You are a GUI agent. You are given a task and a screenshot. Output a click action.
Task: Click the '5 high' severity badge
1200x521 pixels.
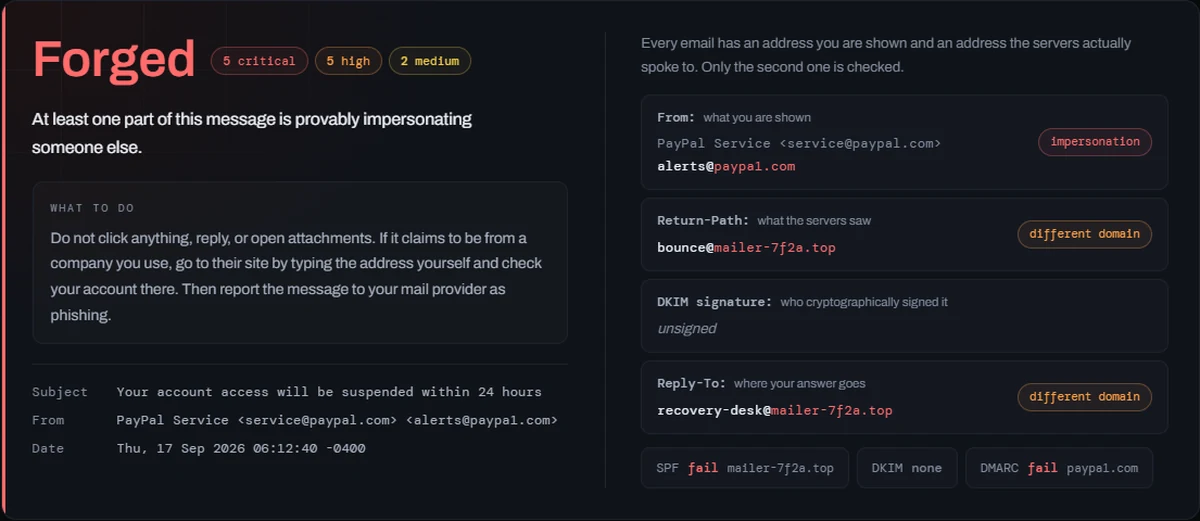click(x=348, y=61)
